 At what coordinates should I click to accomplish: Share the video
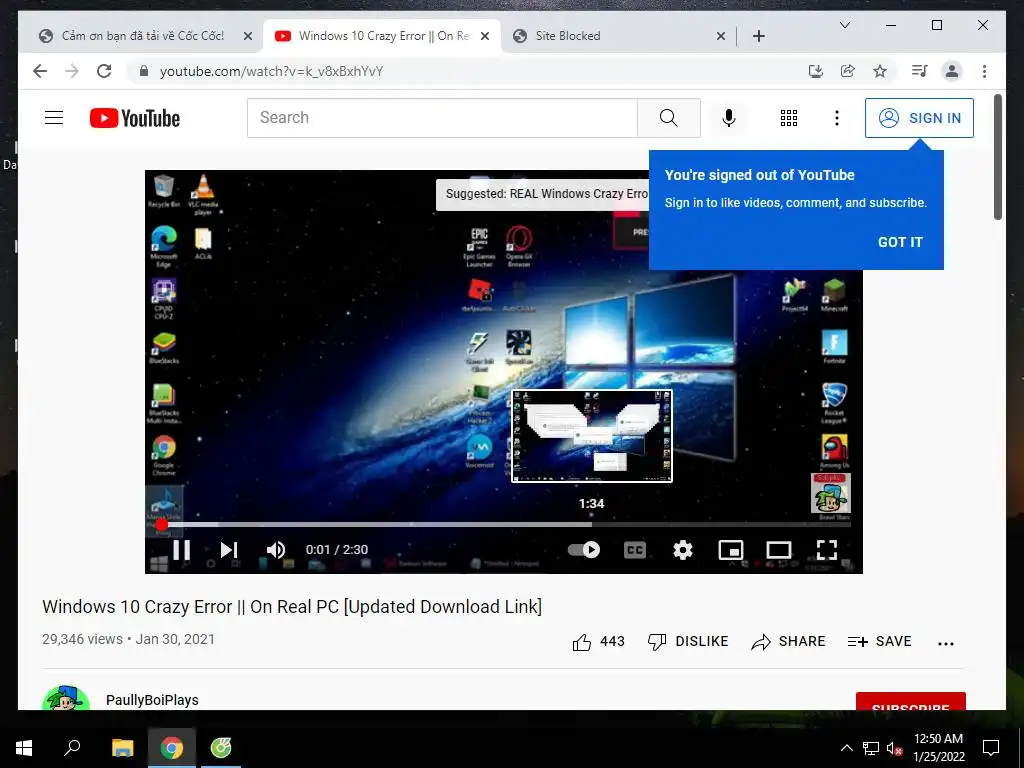[x=788, y=641]
